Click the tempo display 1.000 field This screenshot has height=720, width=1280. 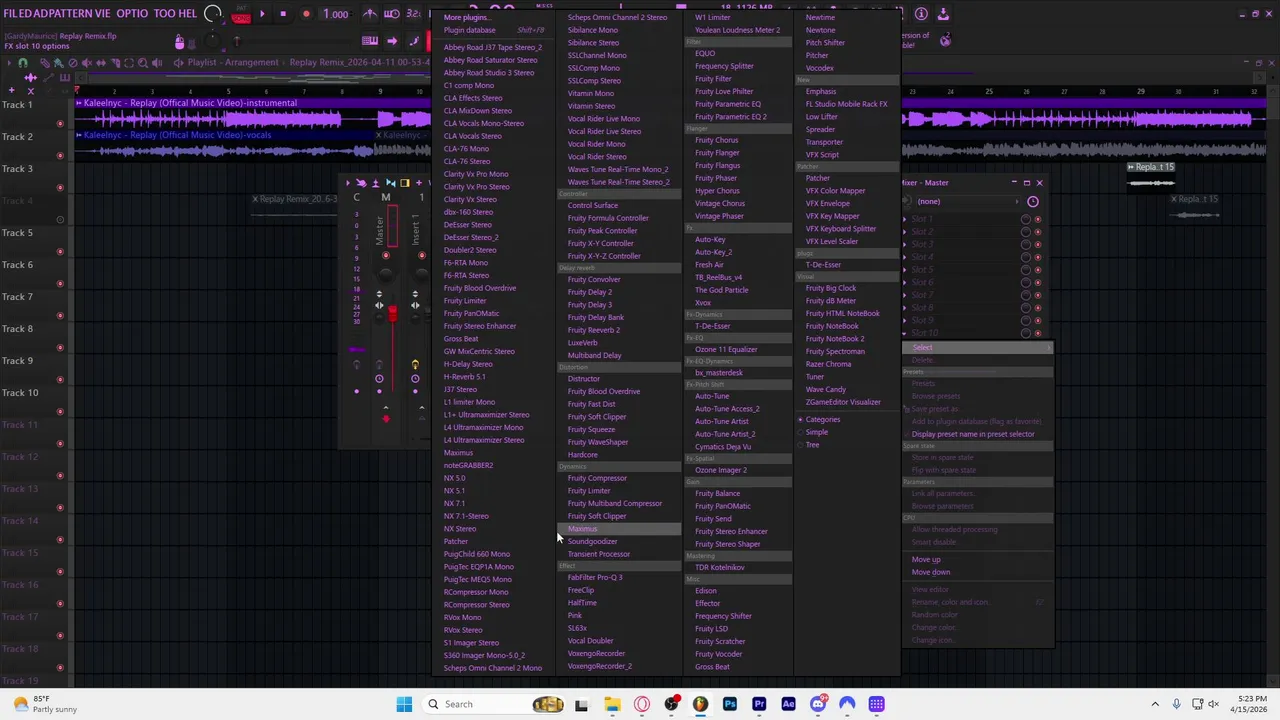(336, 14)
